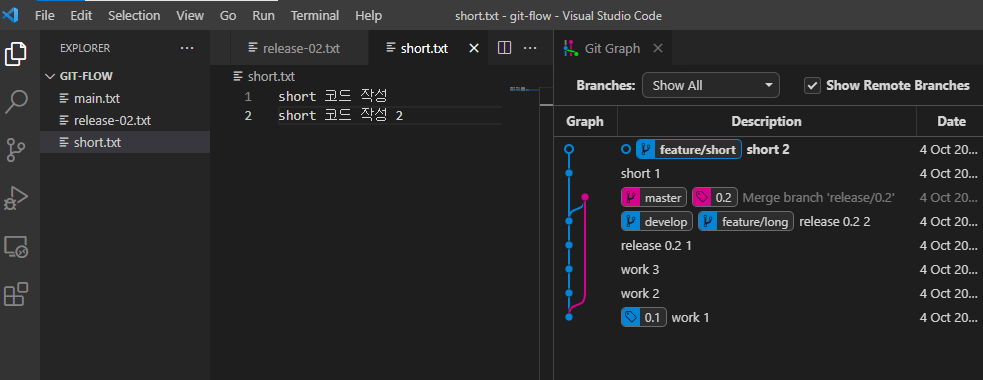Image resolution: width=983 pixels, height=380 pixels.
Task: Close the Git Graph tab
Action: point(658,48)
